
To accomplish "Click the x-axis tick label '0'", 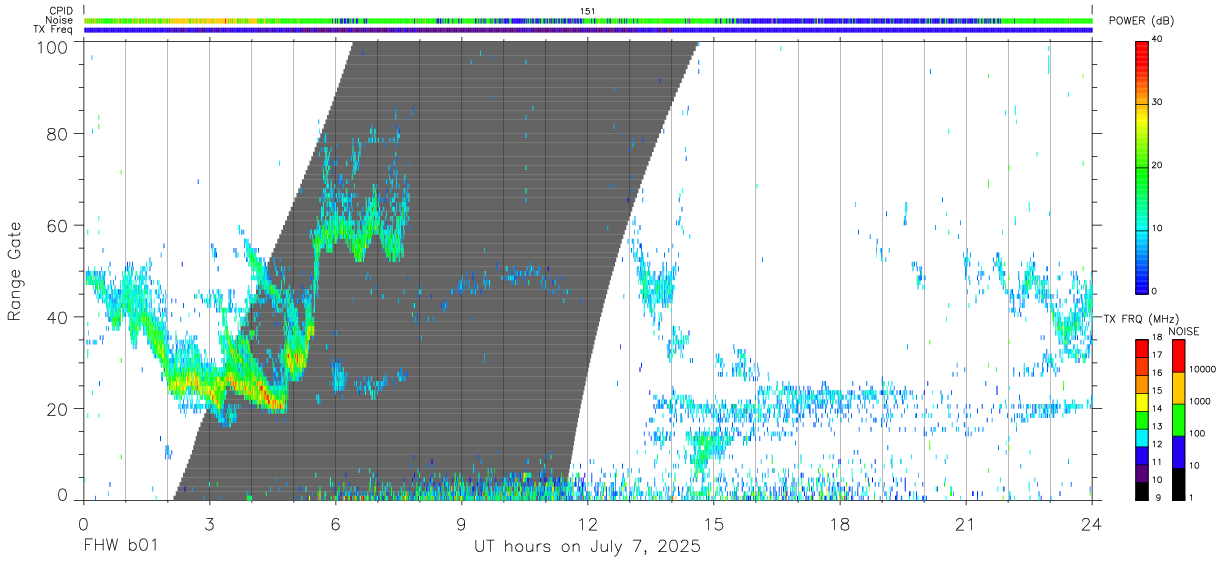I will 83,524.
